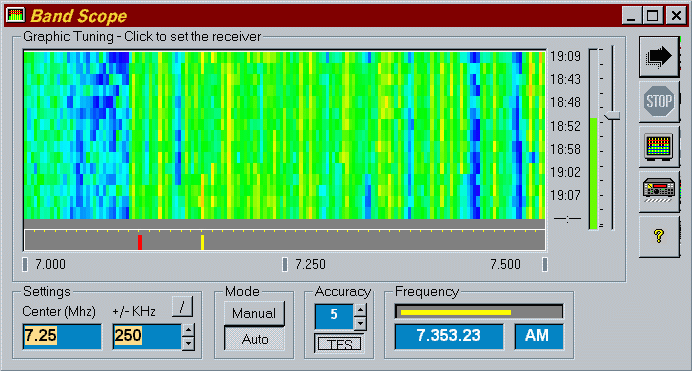692x371 pixels.
Task: Click the +/- KHz field showing 250
Action: click(x=147, y=337)
